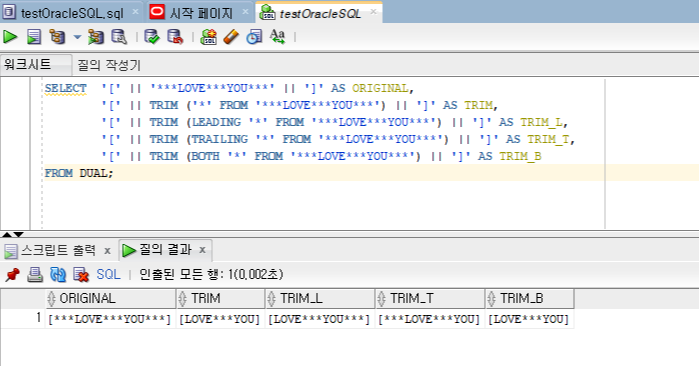The image size is (699, 366).
Task: Click 인출된 모든 행 status text
Action: pyautogui.click(x=211, y=274)
